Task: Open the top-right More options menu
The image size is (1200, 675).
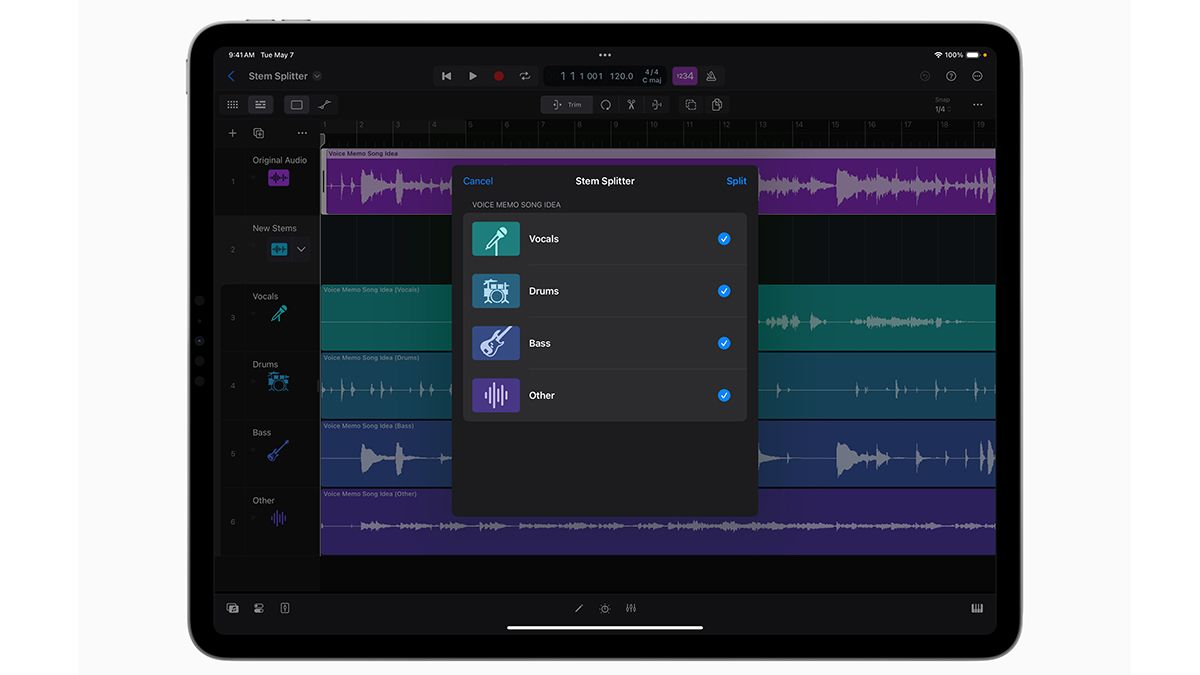Action: (977, 76)
